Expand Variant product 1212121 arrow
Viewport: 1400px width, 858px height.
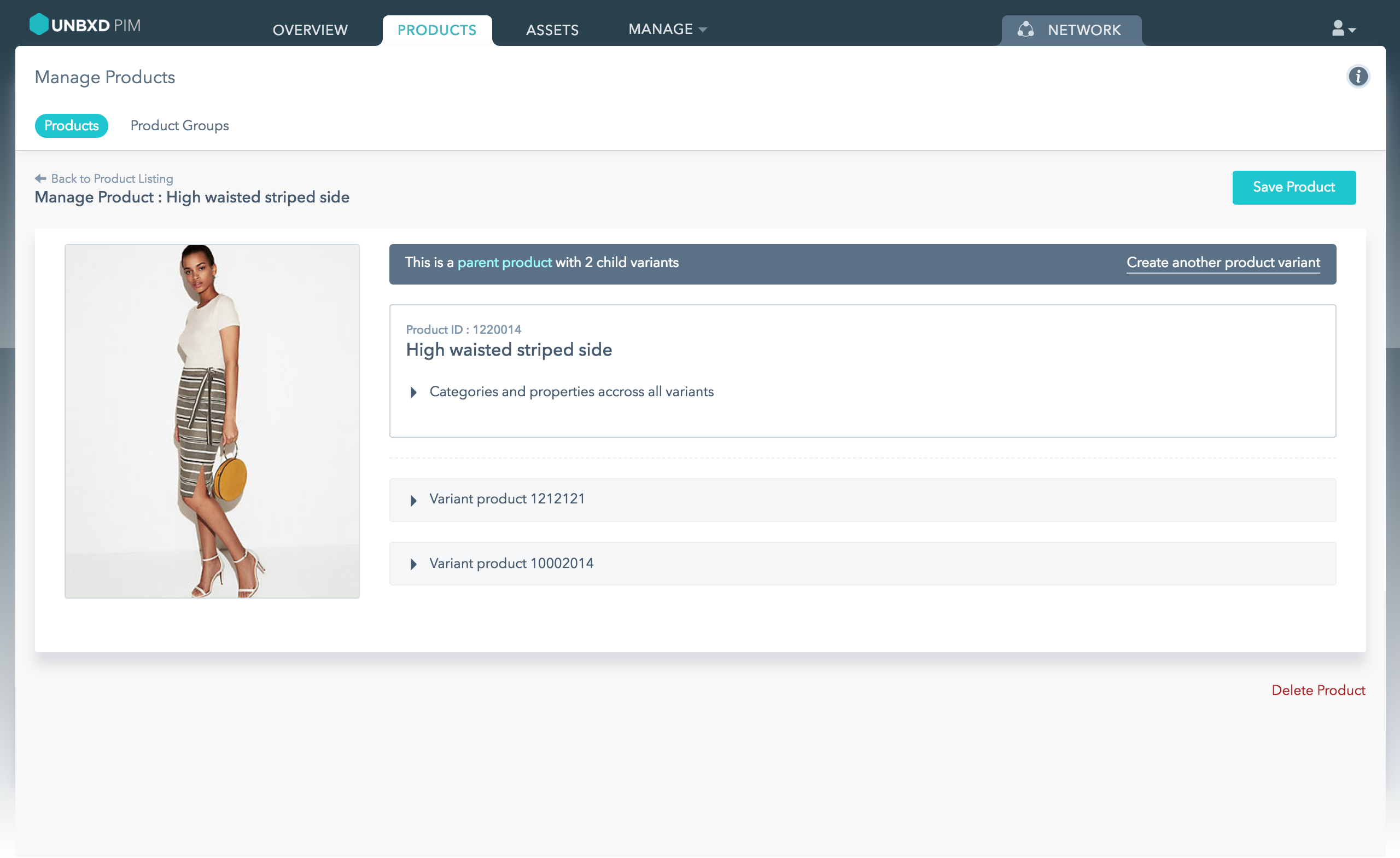click(413, 500)
